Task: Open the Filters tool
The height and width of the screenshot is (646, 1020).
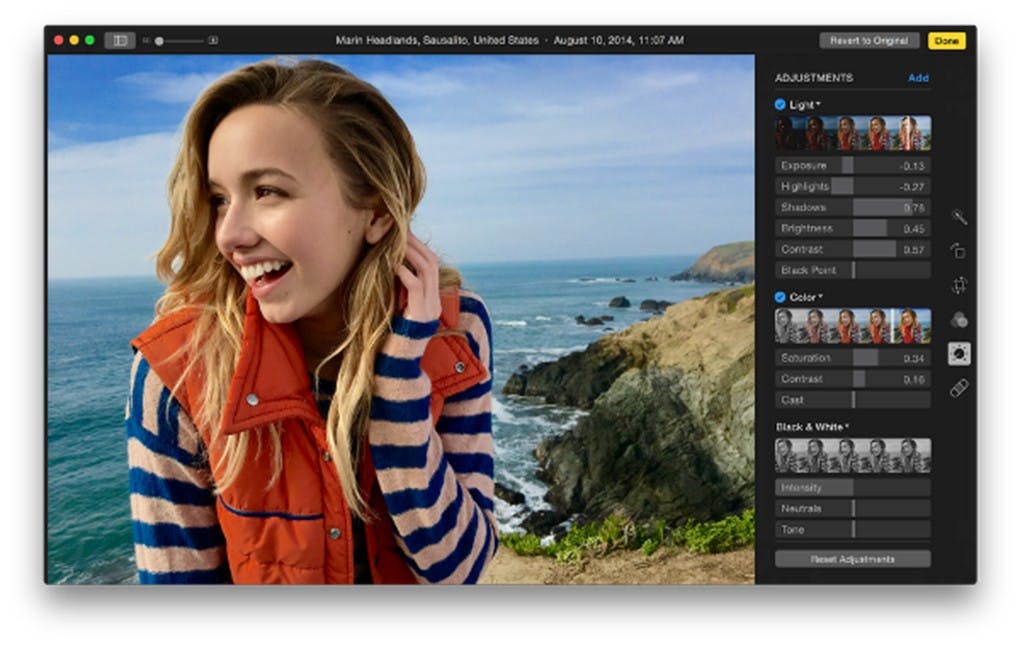Action: click(958, 319)
